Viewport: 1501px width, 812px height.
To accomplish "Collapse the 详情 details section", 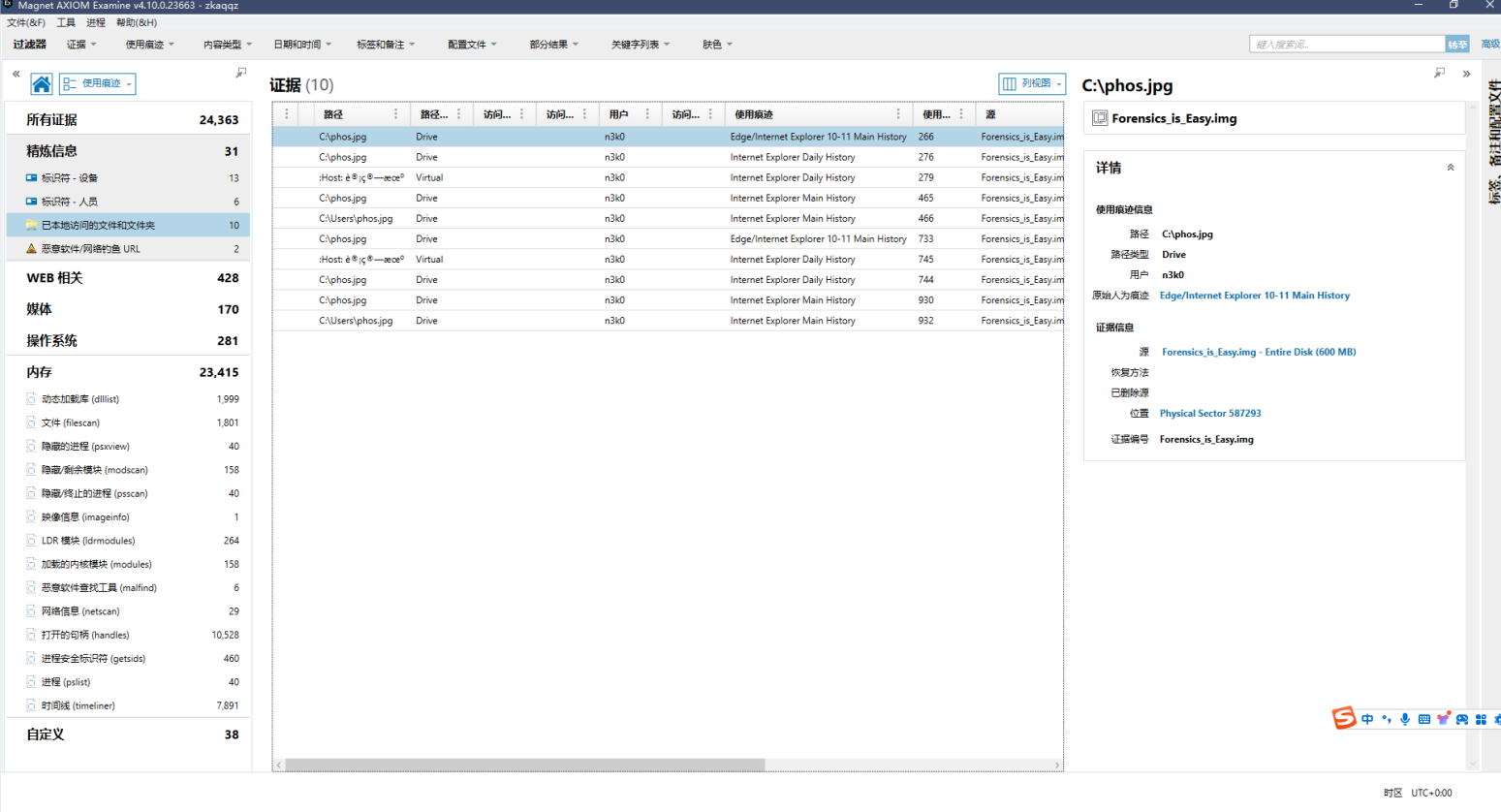I will 1451,168.
